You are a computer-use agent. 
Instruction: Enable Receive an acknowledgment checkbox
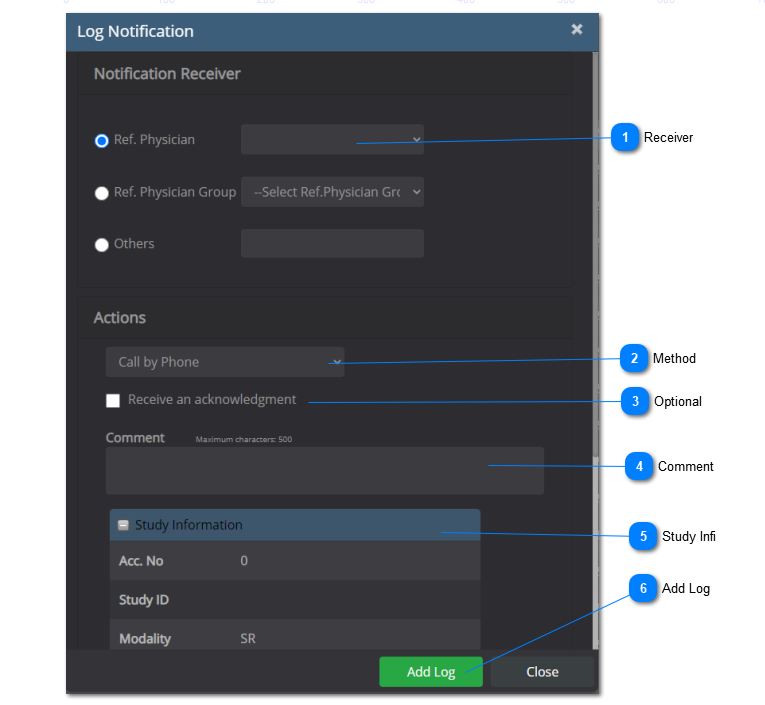(x=114, y=400)
